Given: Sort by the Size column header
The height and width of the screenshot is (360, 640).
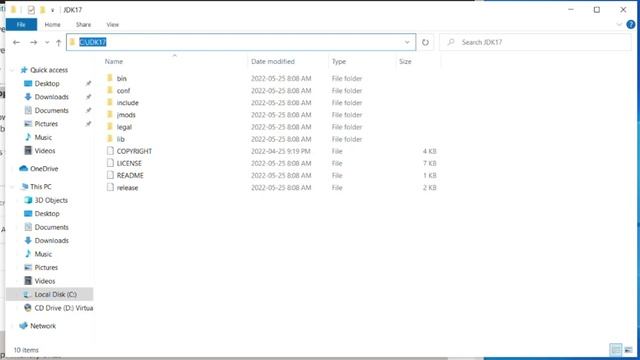Looking at the screenshot, I should 405,61.
